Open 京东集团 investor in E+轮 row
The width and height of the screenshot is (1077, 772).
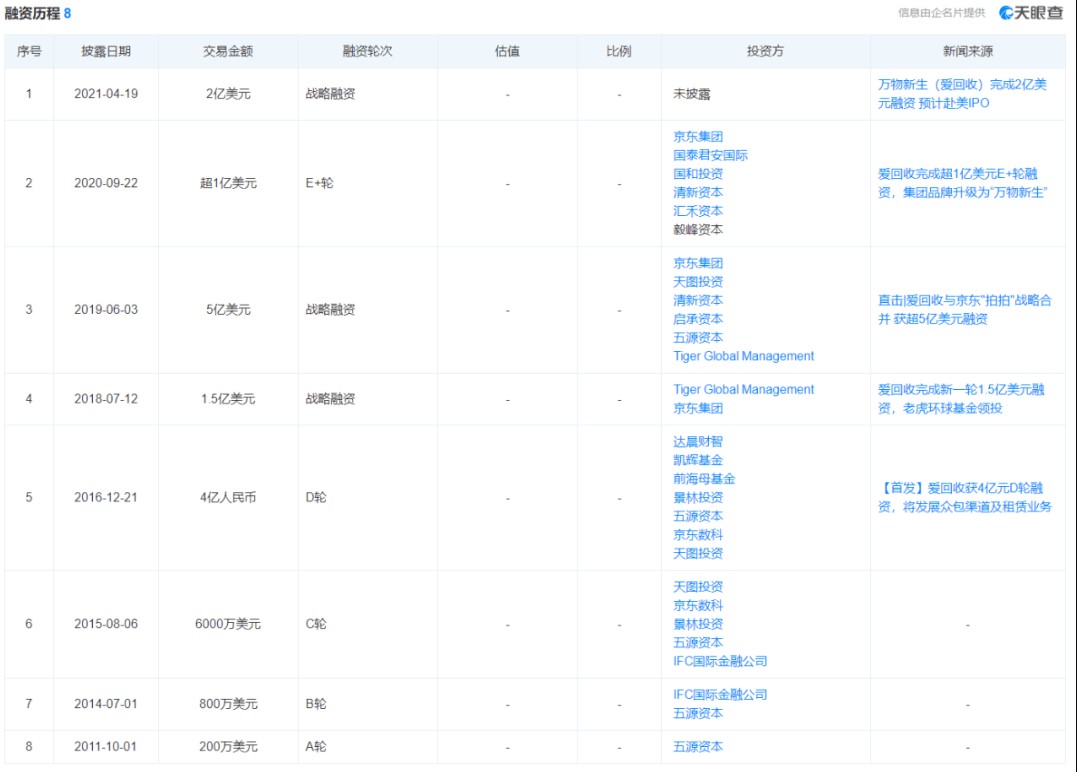(698, 137)
